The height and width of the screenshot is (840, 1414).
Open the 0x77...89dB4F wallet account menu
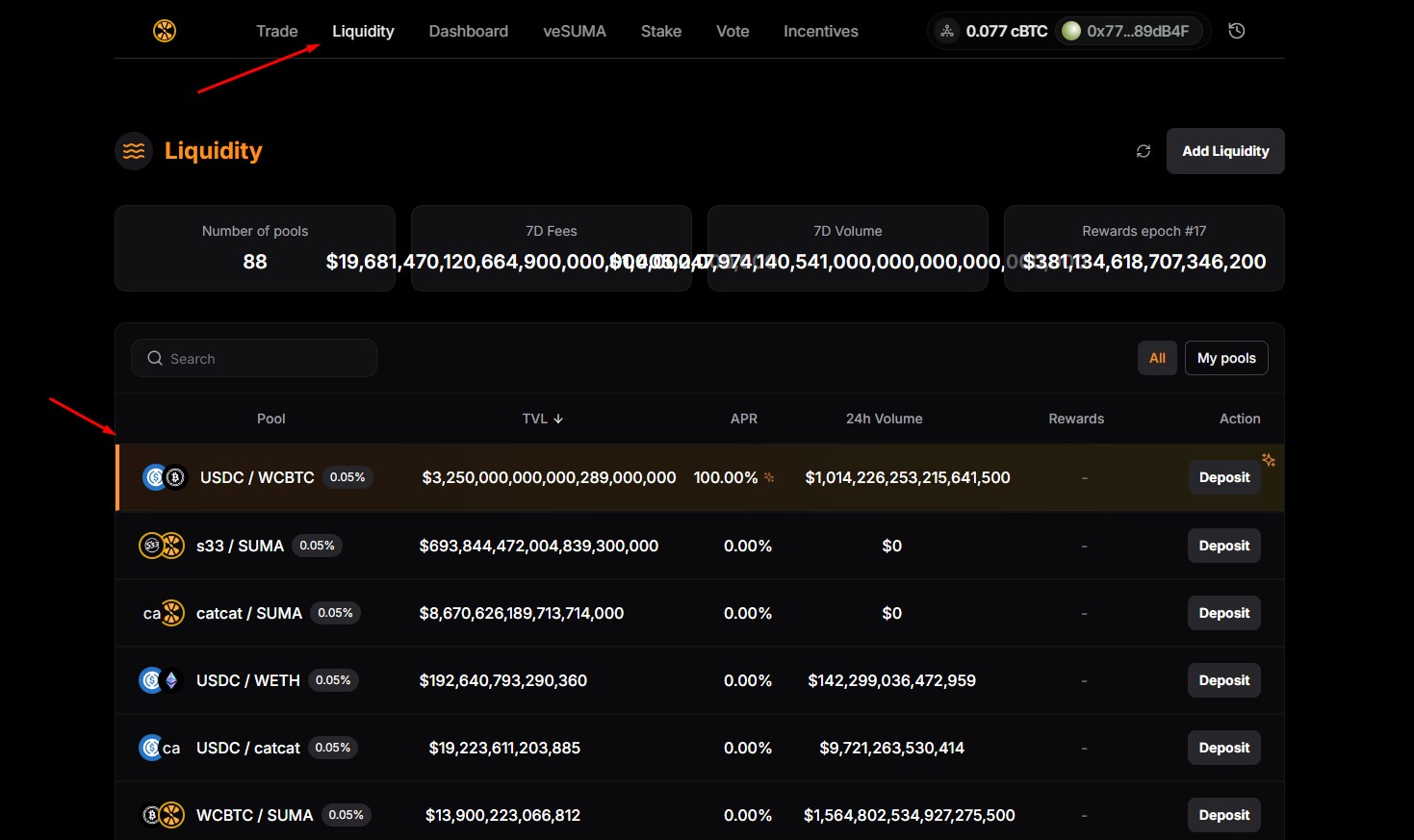coord(1126,31)
